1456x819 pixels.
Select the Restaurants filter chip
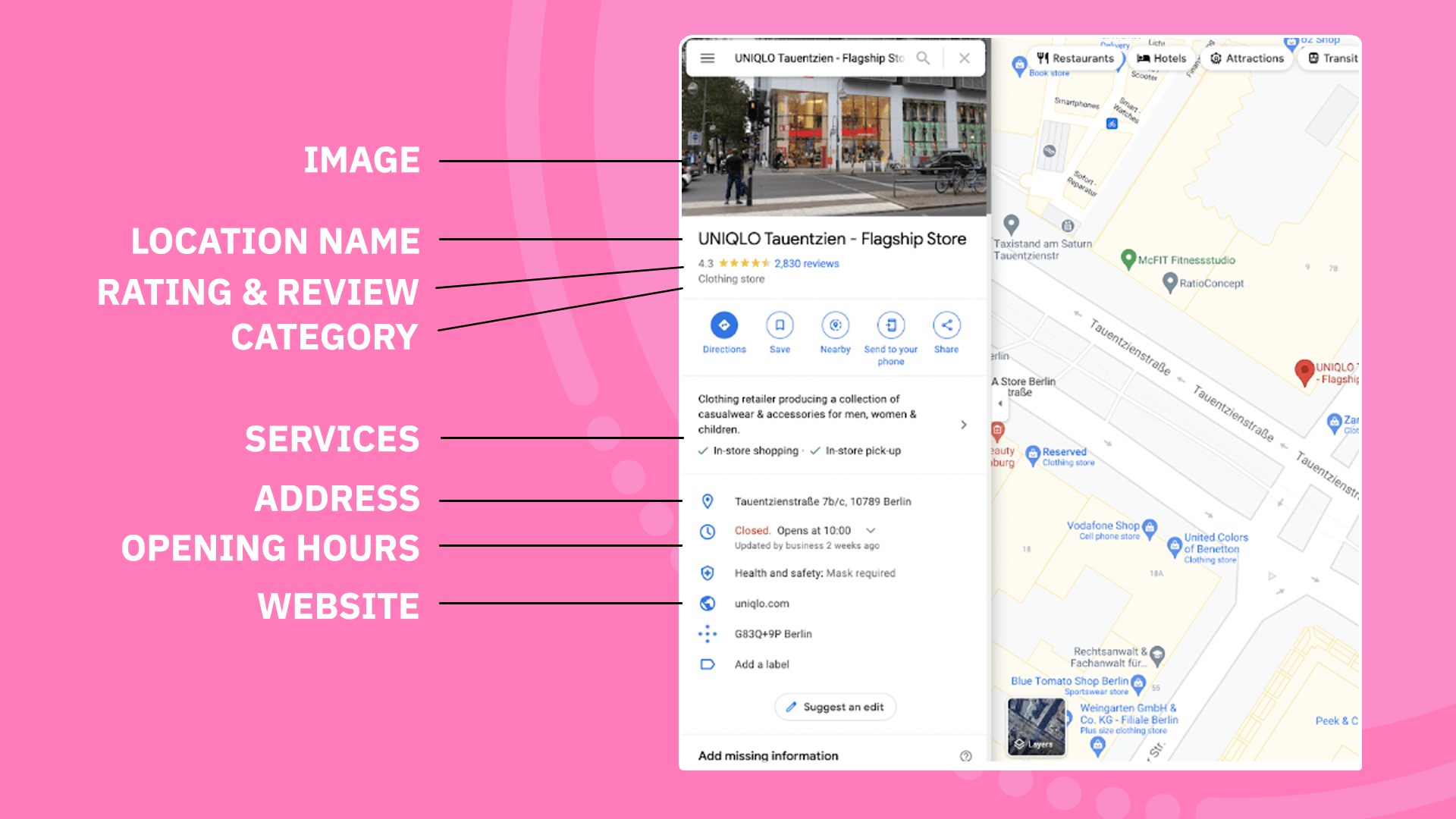[1075, 58]
